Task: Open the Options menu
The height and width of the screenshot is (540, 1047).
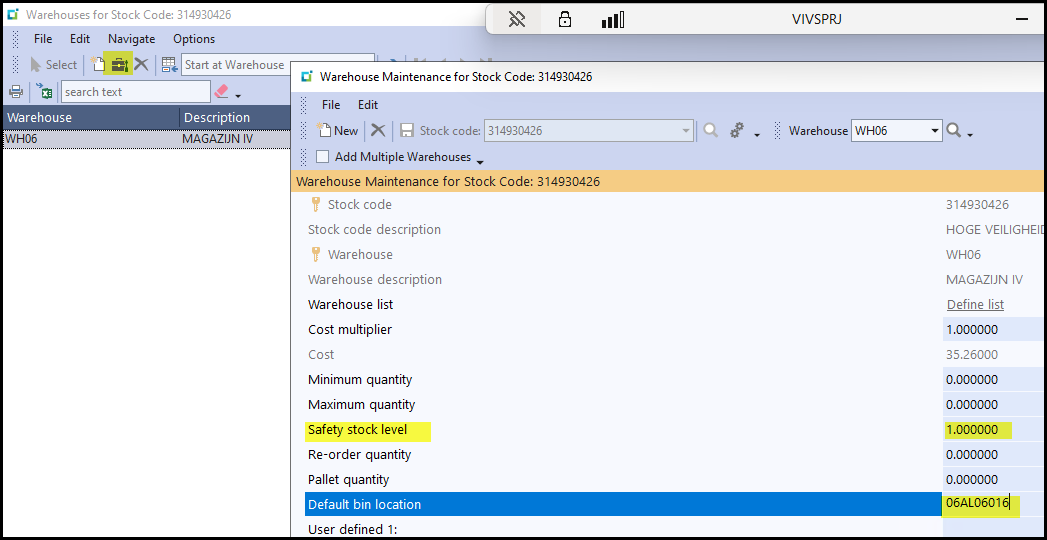Action: click(194, 39)
